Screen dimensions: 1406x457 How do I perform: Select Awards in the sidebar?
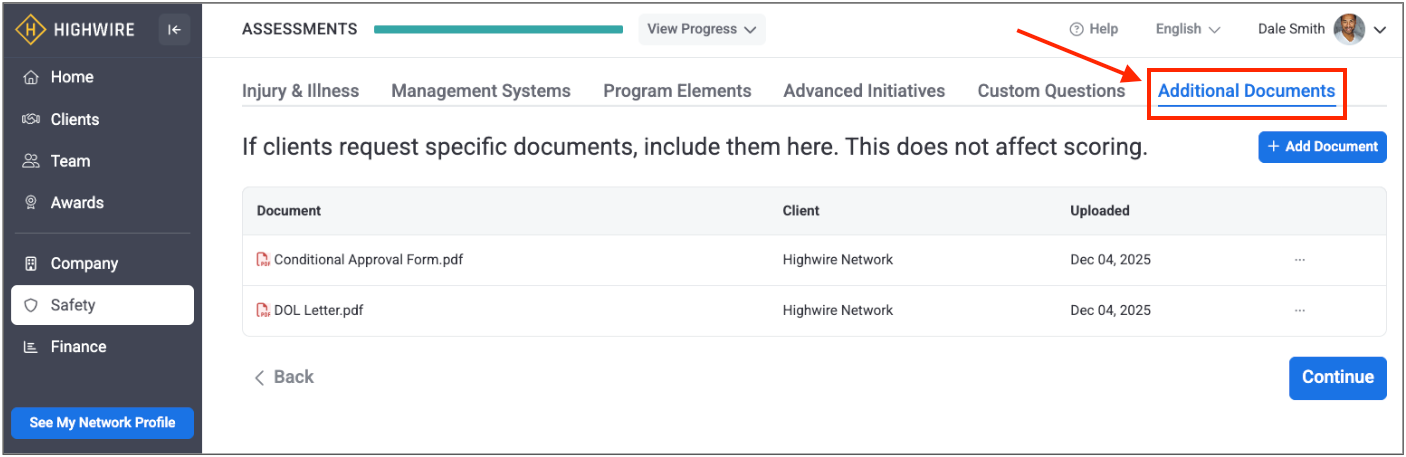tap(77, 202)
